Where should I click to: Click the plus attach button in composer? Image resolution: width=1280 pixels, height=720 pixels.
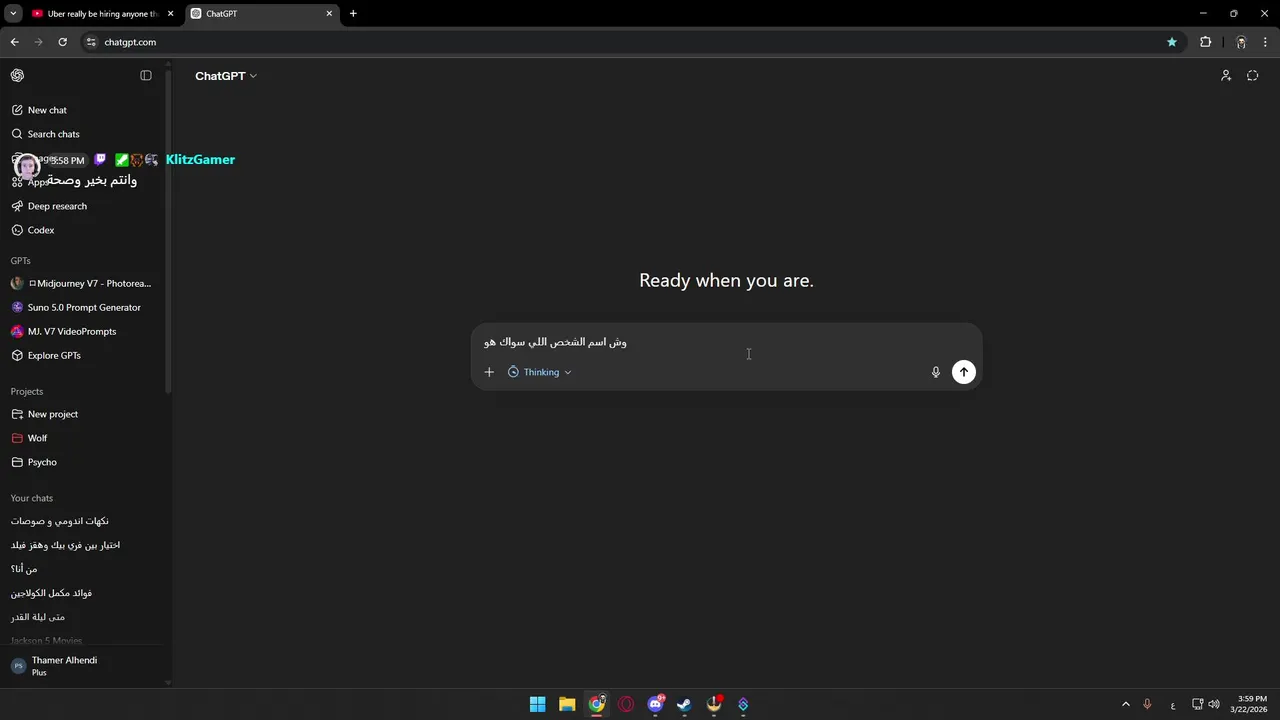tap(489, 372)
